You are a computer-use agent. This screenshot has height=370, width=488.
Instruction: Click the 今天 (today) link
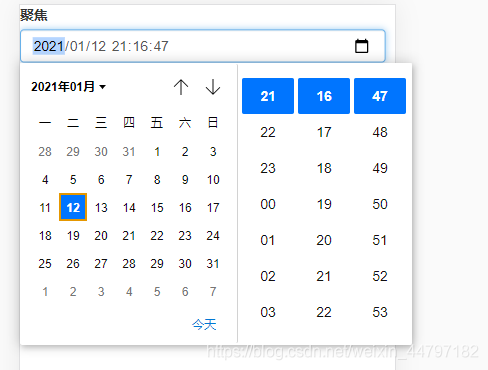point(204,324)
